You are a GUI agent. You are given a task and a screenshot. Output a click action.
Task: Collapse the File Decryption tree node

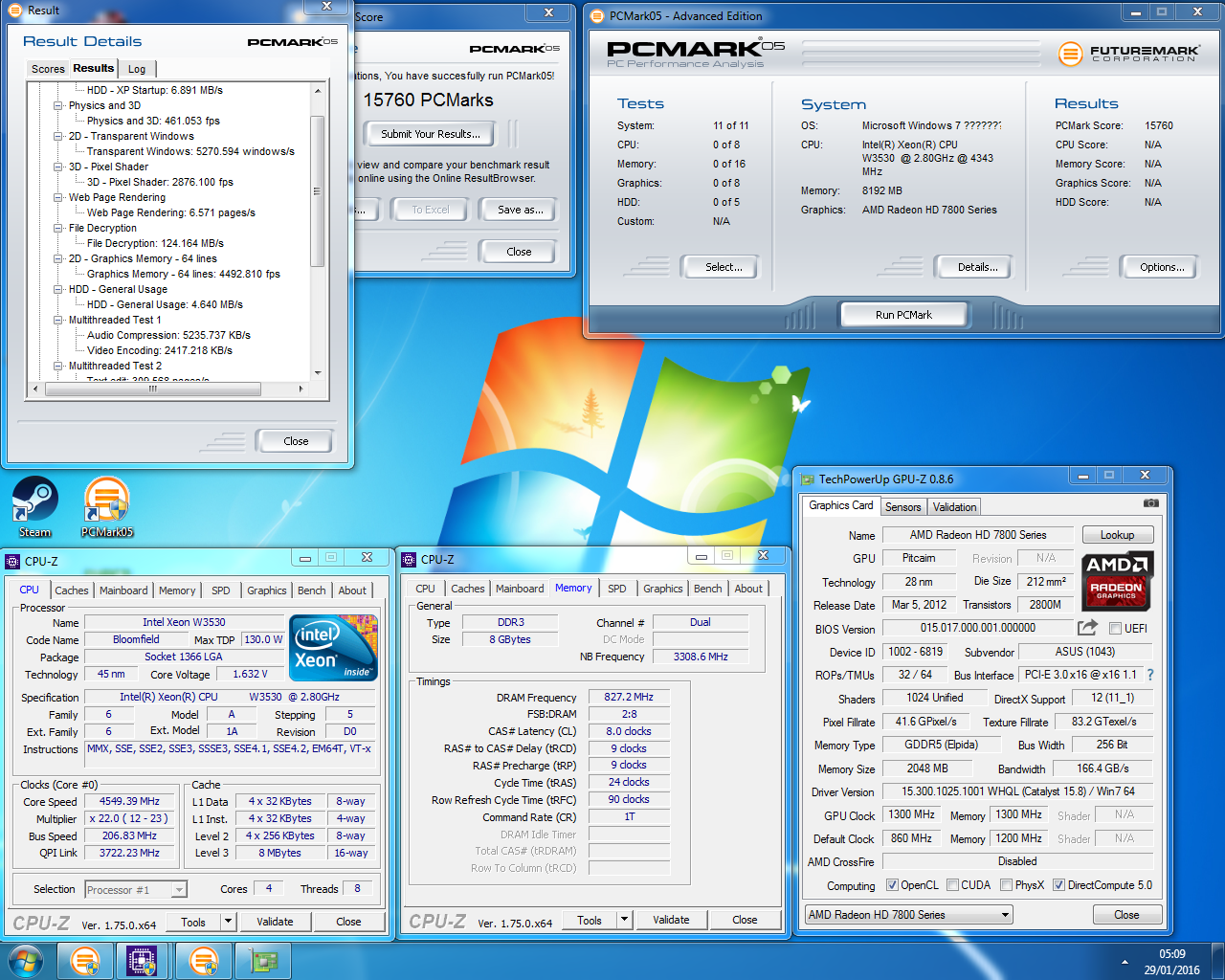(x=58, y=228)
